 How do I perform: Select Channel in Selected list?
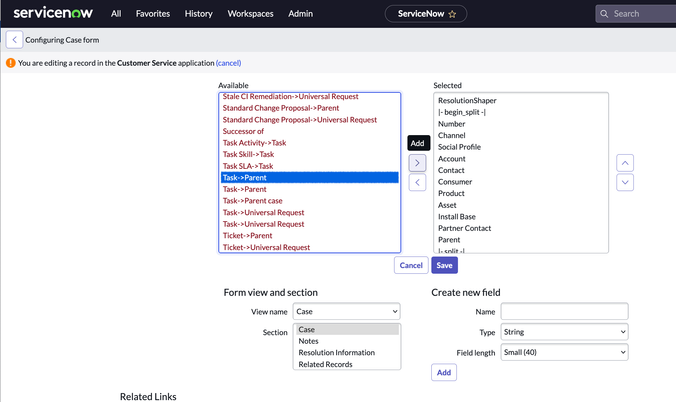click(521, 135)
